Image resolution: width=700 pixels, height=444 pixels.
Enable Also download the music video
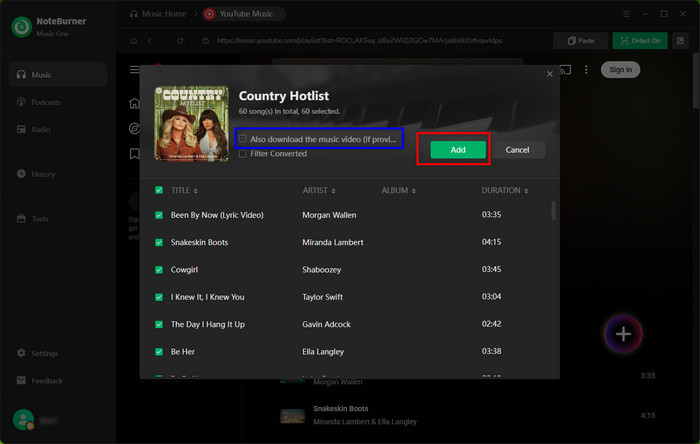(242, 139)
